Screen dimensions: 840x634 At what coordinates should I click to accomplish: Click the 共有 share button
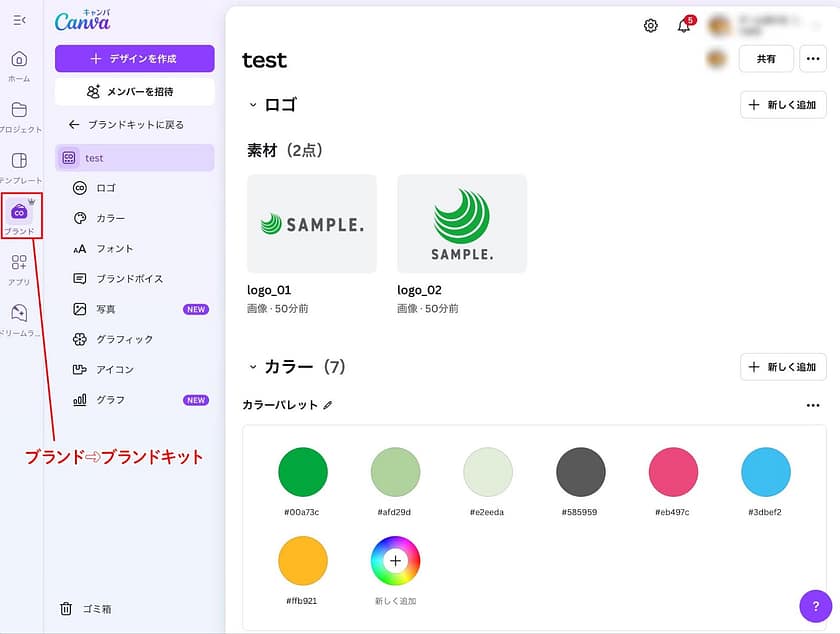coord(766,59)
